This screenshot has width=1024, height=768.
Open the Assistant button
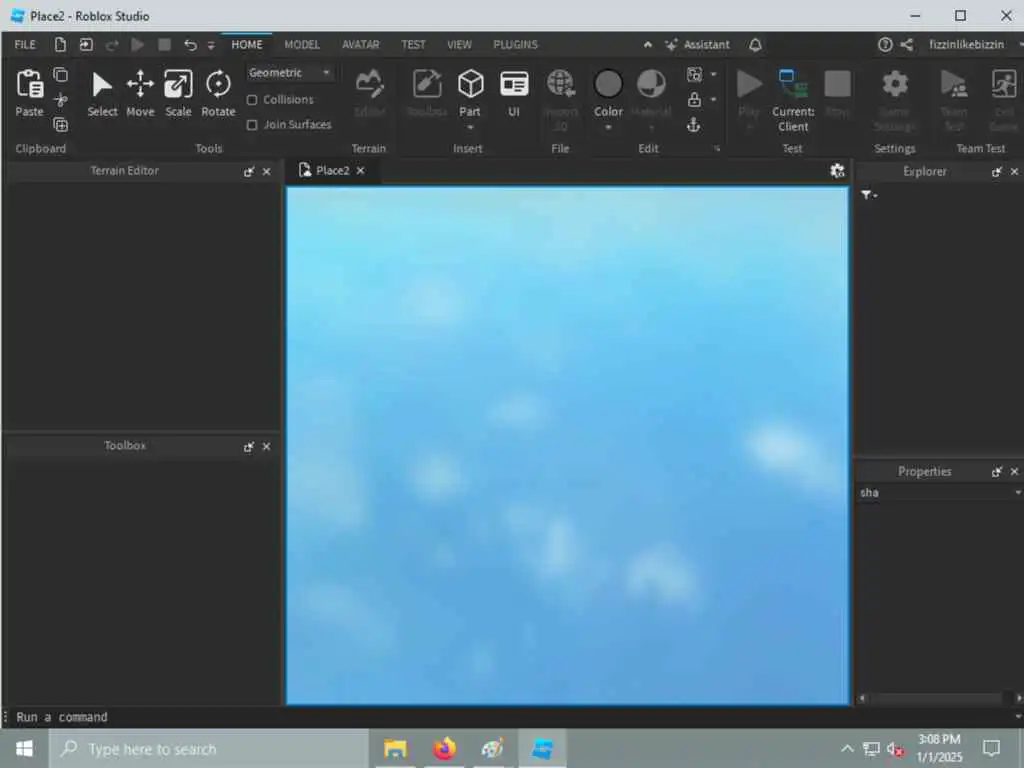(x=697, y=44)
